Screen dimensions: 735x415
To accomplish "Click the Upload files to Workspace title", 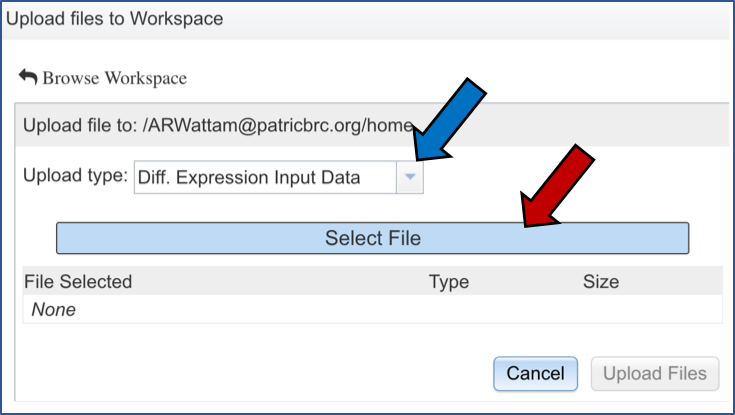I will pyautogui.click(x=115, y=18).
